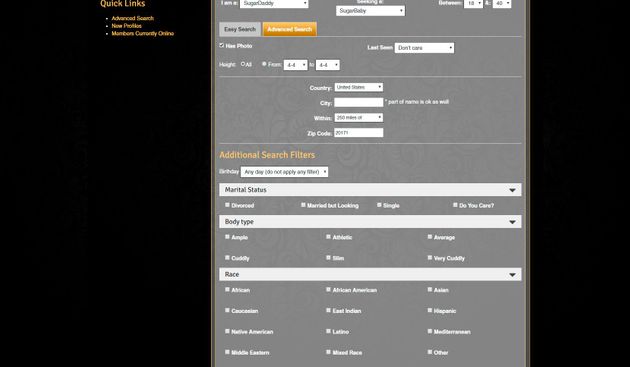630x367 pixels.
Task: Open Birthday filter dropdown
Action: coord(284,172)
